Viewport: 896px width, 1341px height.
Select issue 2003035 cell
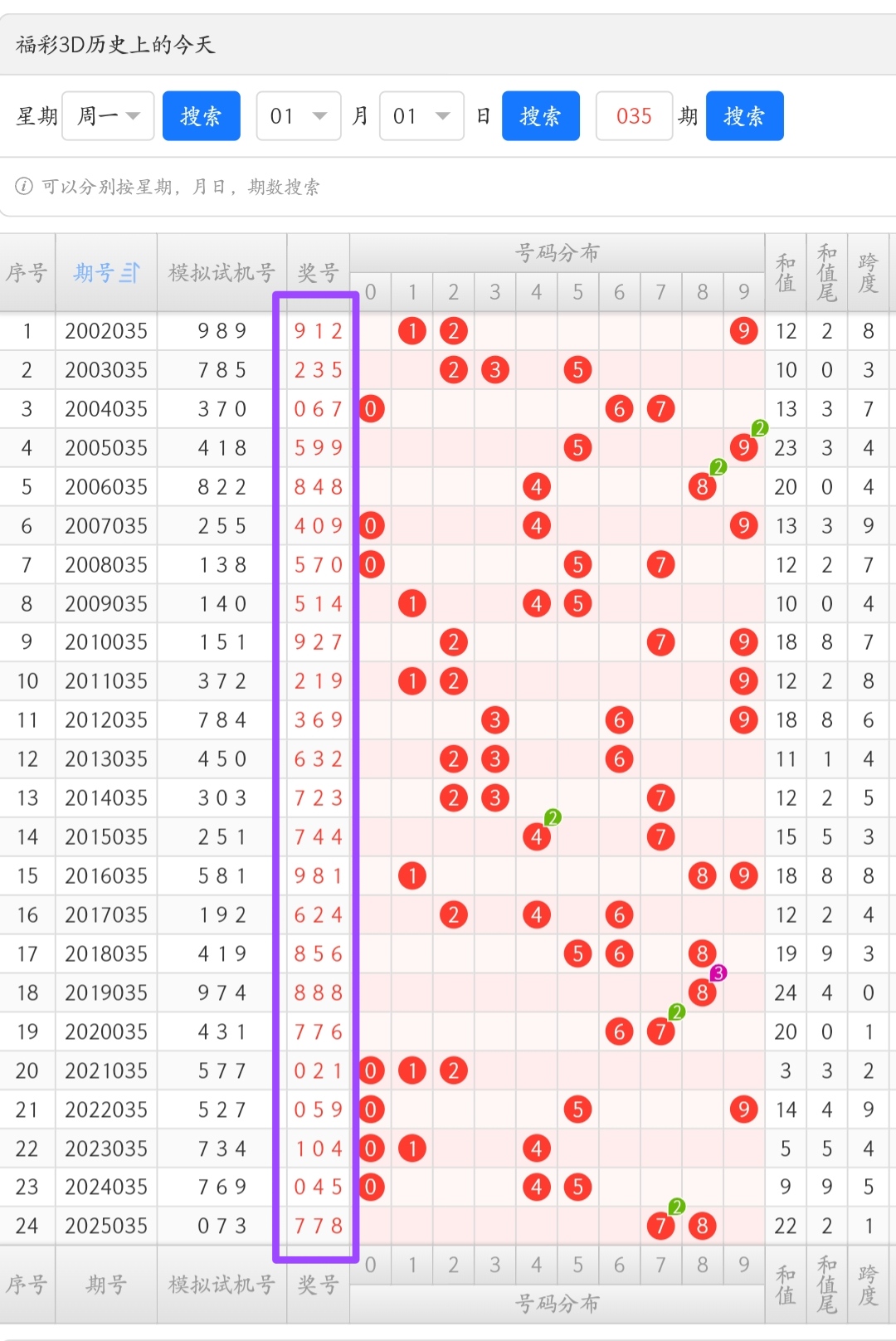[x=106, y=370]
